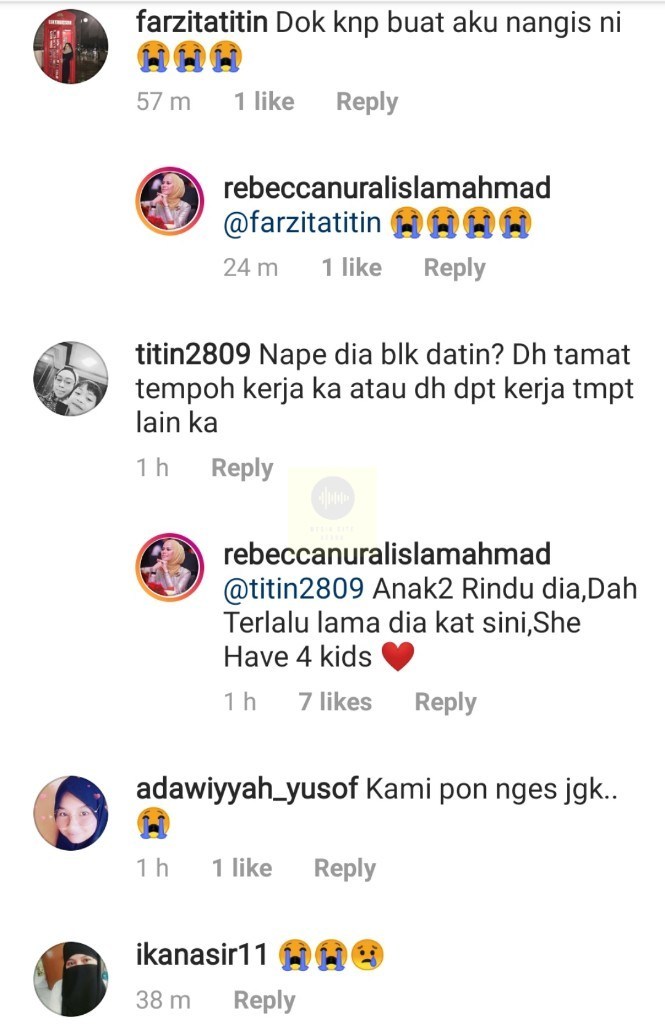Reply to farzitatitin's comment
Screen dimensions: 665x1024
tap(367, 103)
